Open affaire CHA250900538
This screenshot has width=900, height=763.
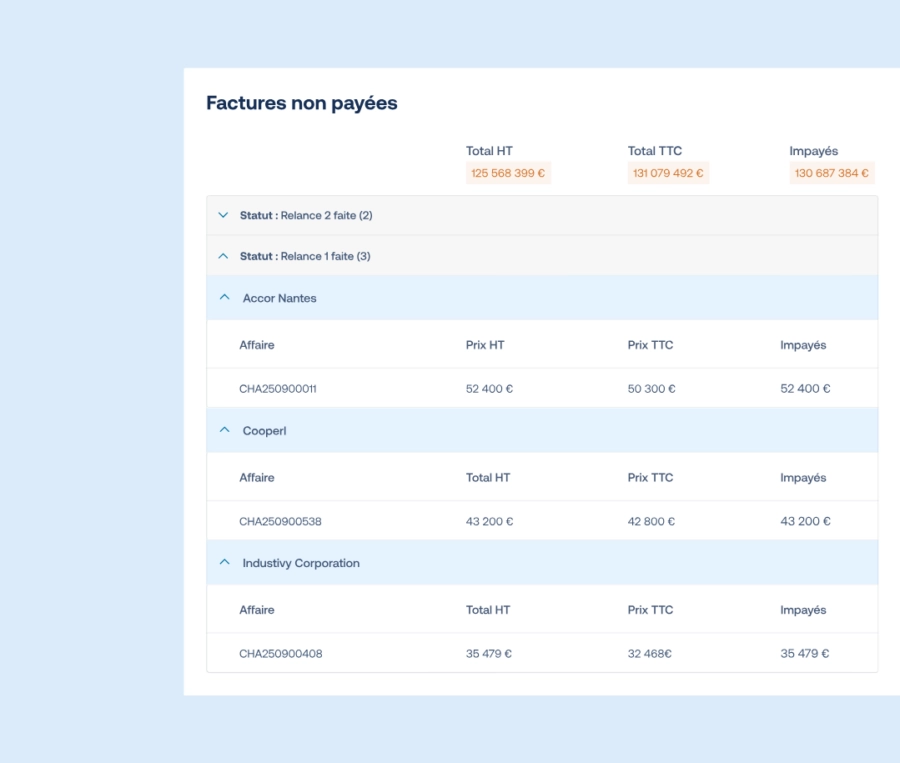click(x=280, y=521)
